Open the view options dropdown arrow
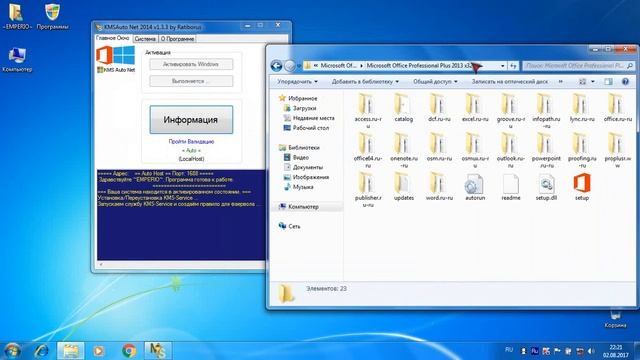The width and height of the screenshot is (640, 360). 593,82
